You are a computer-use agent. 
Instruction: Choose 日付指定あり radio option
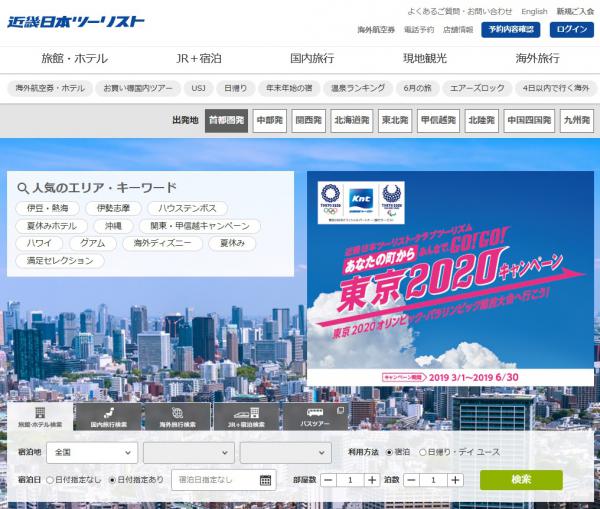click(112, 480)
